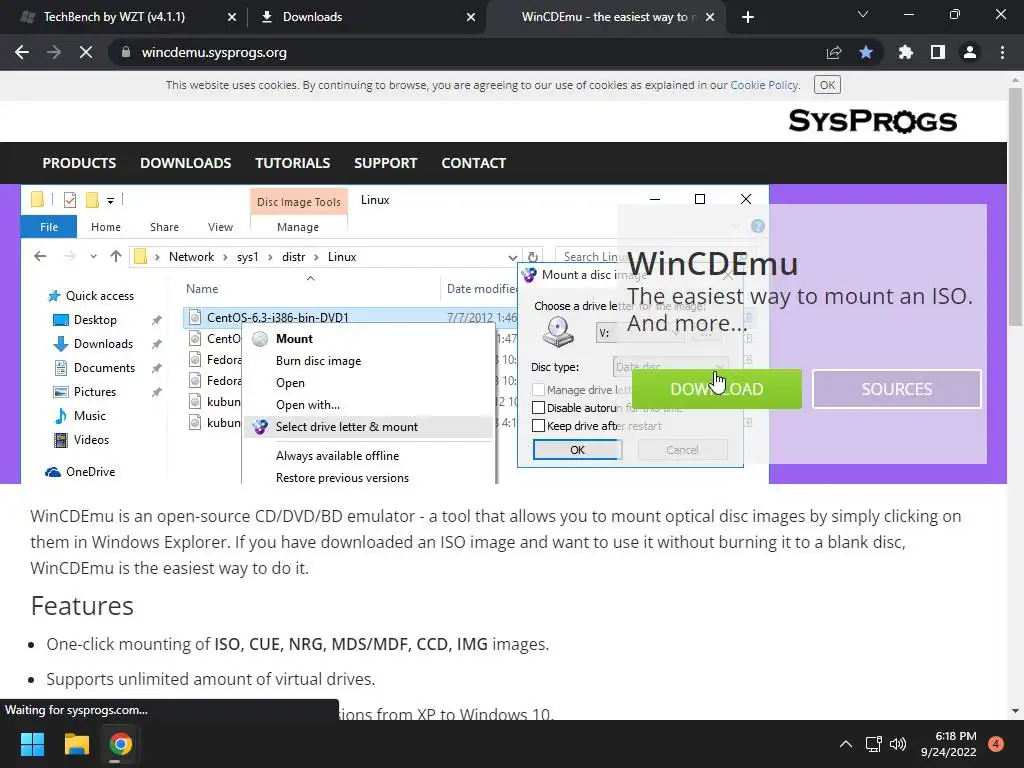This screenshot has width=1024, height=768.
Task: Click the Chrome taskbar icon
Action: [x=120, y=744]
